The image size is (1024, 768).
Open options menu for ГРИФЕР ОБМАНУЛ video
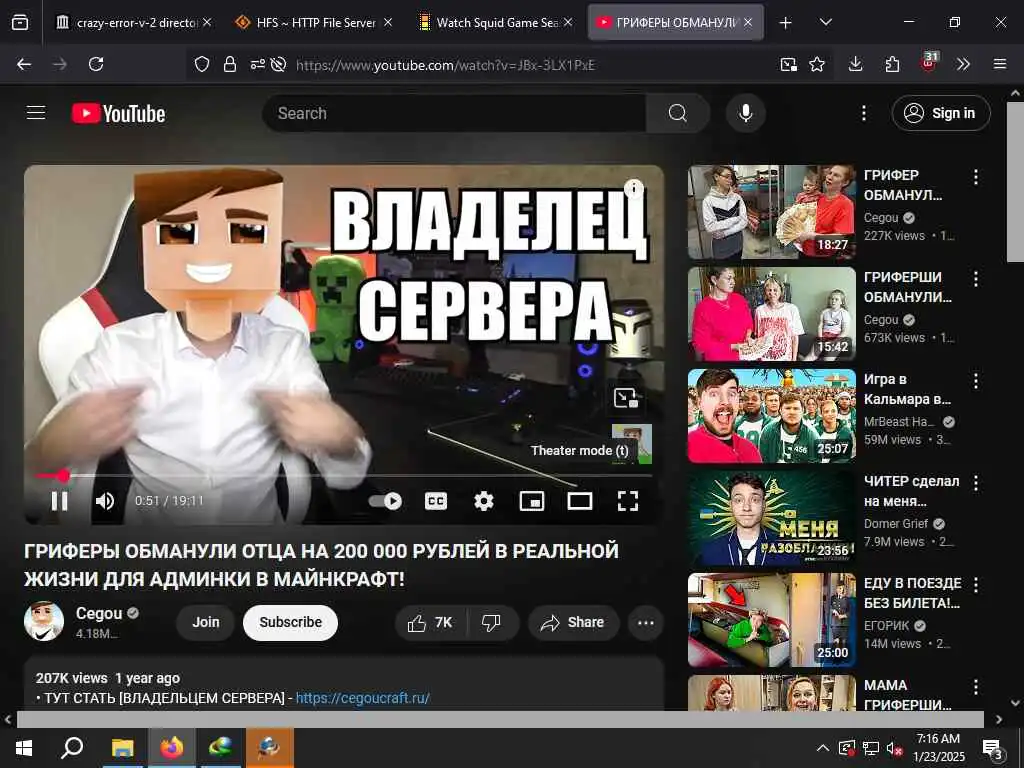(976, 177)
